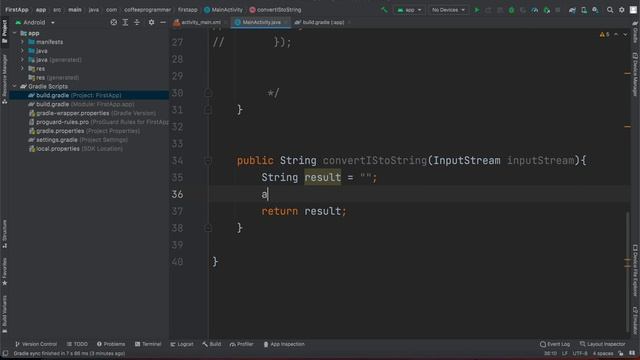Screen dimensions: 640x360
Task: Switch to the build.gradle (:app) editor tab
Action: coord(322,22)
